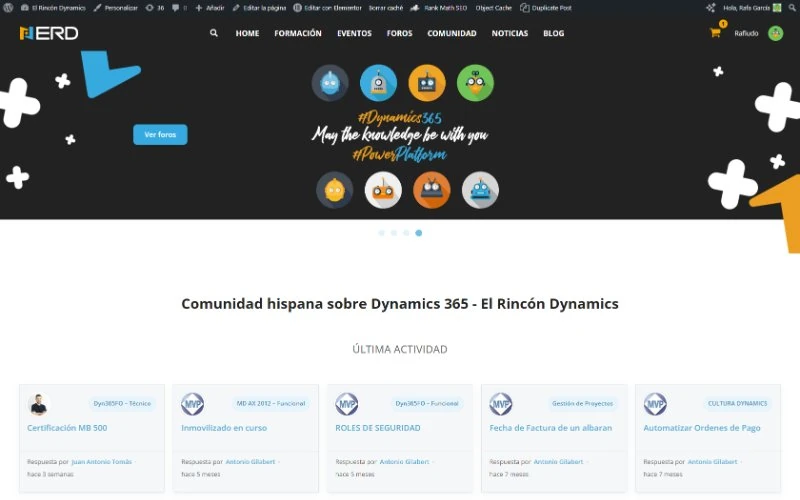Screen dimensions: 800x500
Task: Open COMUNIDAD menu
Action: (x=452, y=33)
